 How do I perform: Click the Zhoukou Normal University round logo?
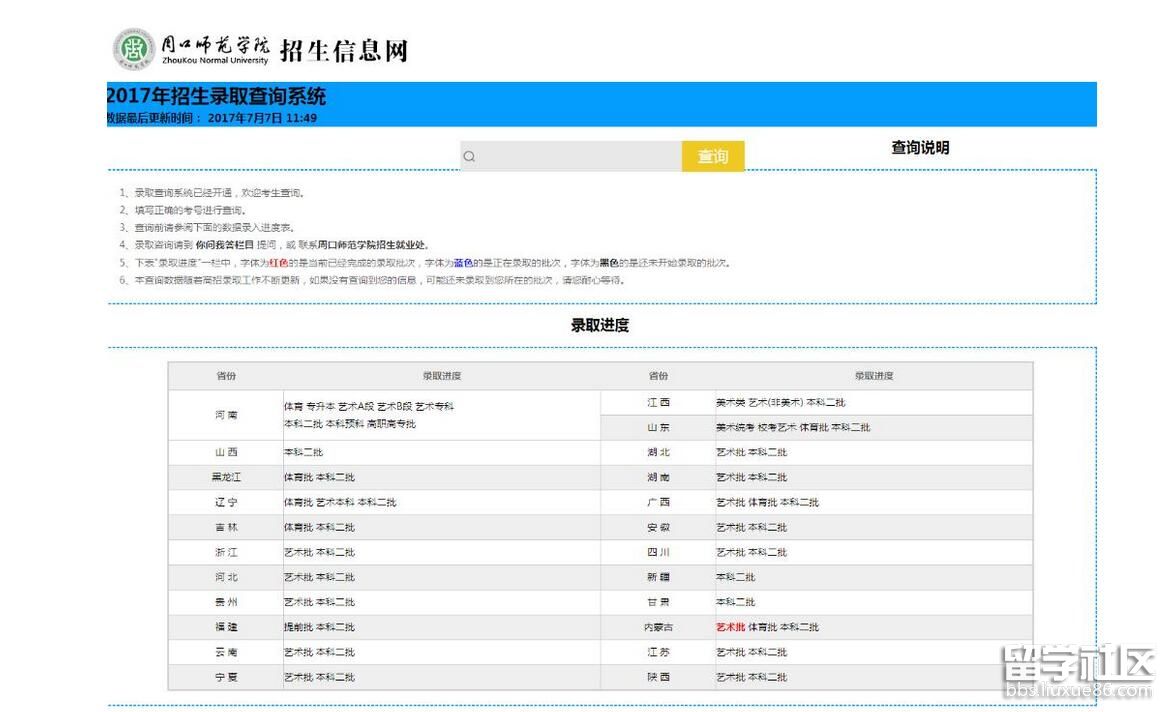click(133, 49)
